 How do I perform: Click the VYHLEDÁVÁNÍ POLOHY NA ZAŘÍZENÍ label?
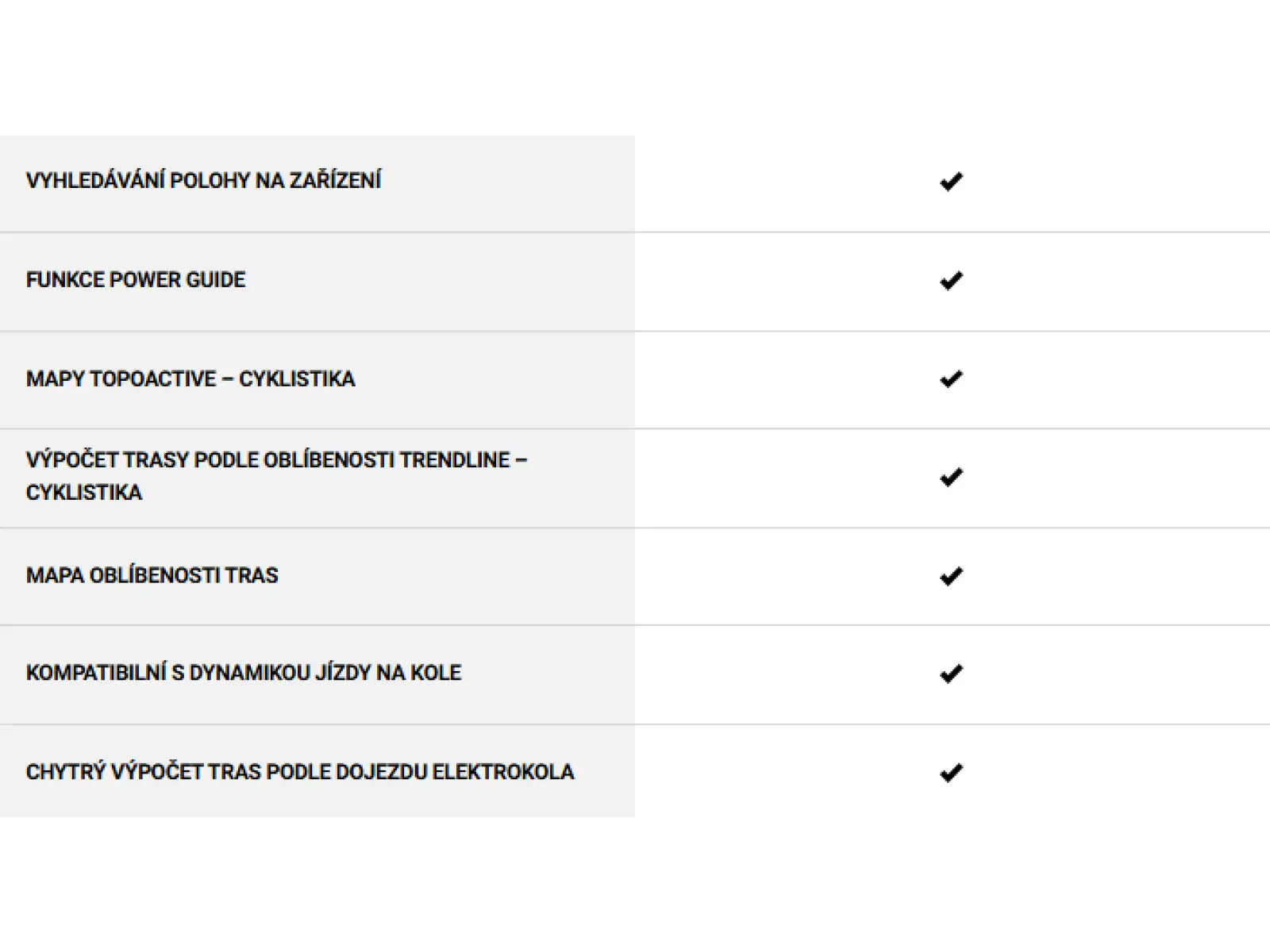[203, 180]
